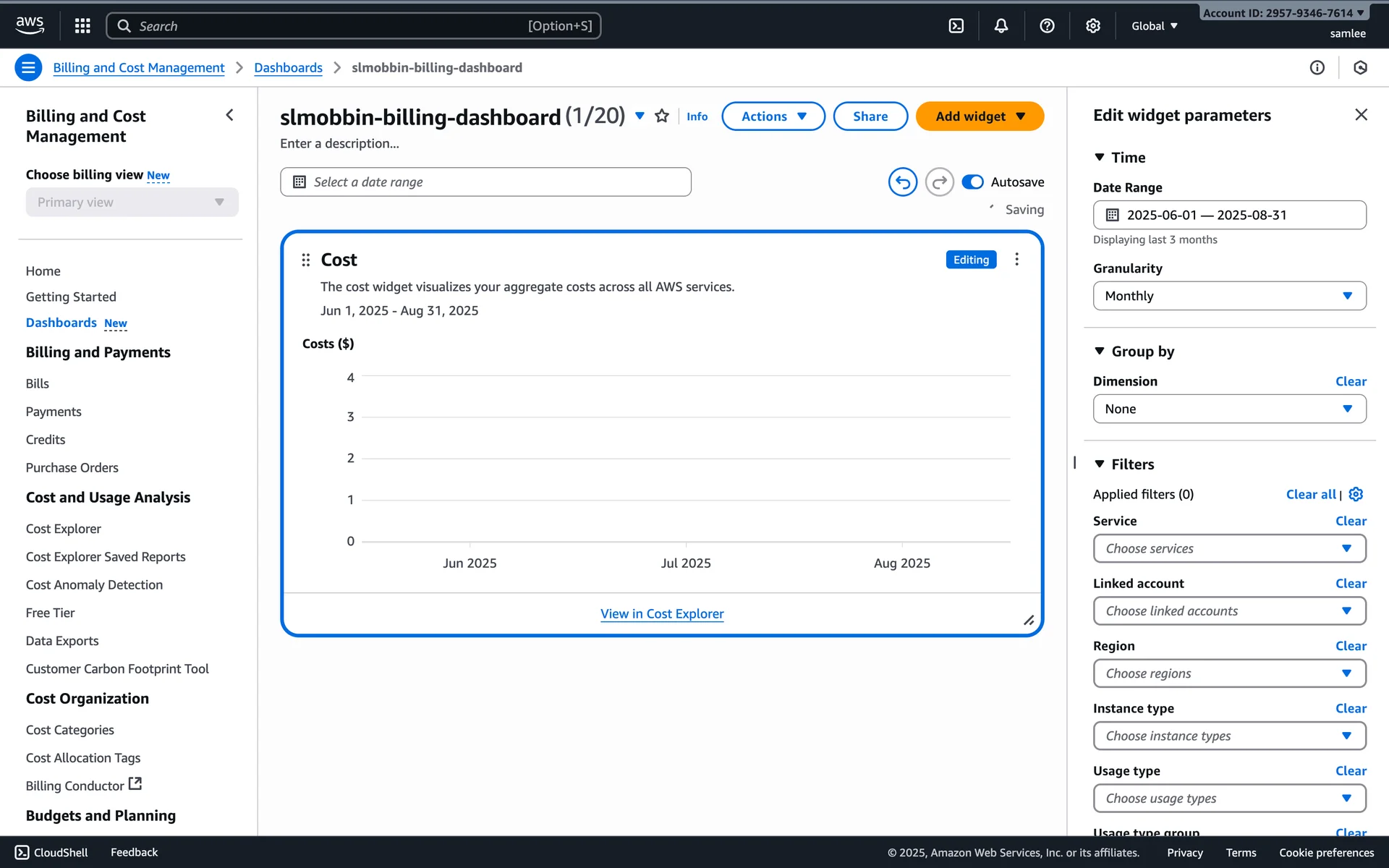The width and height of the screenshot is (1389, 868).
Task: Collapse the Time section
Action: coord(1099,158)
